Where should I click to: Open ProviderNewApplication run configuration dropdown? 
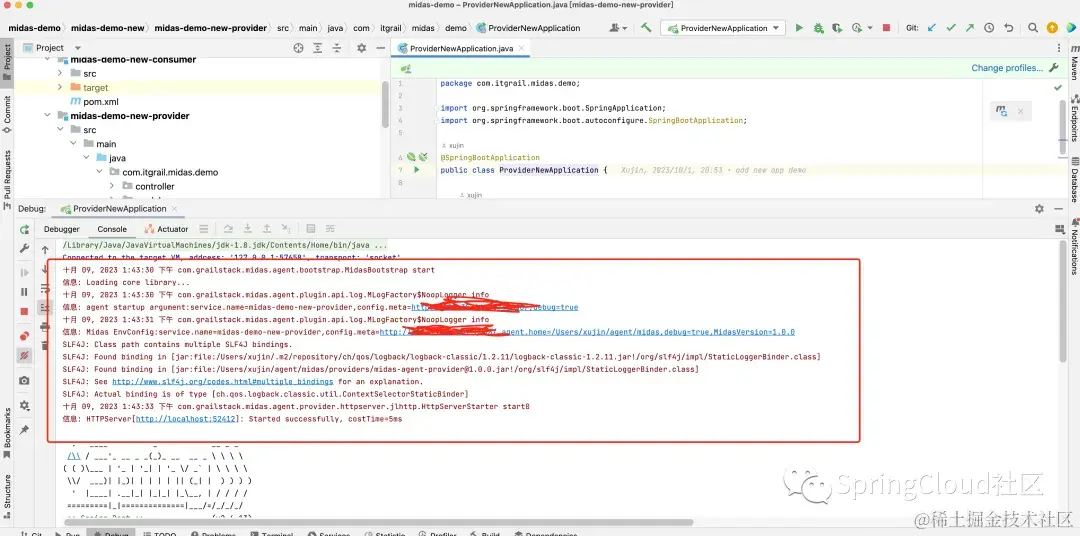click(723, 28)
